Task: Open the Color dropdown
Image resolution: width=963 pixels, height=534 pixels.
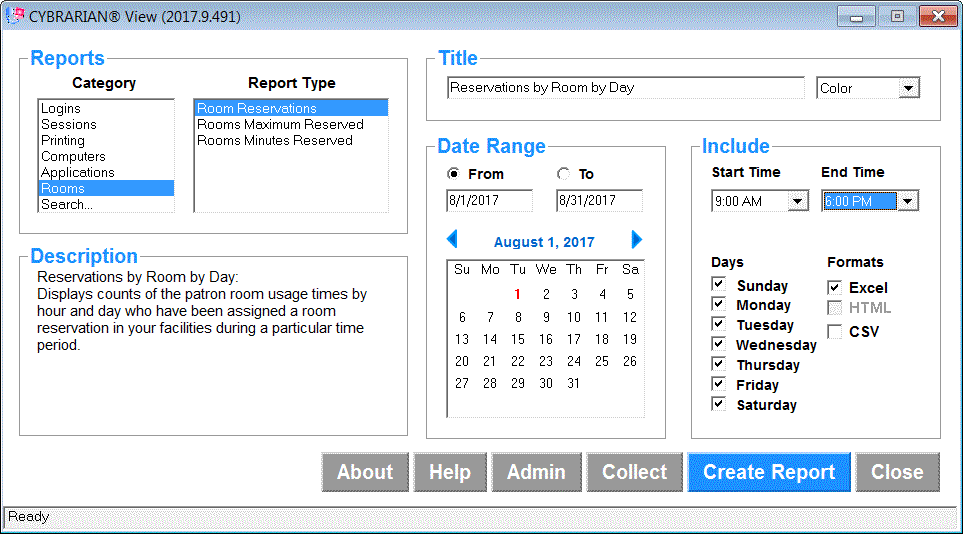Action: (x=908, y=88)
